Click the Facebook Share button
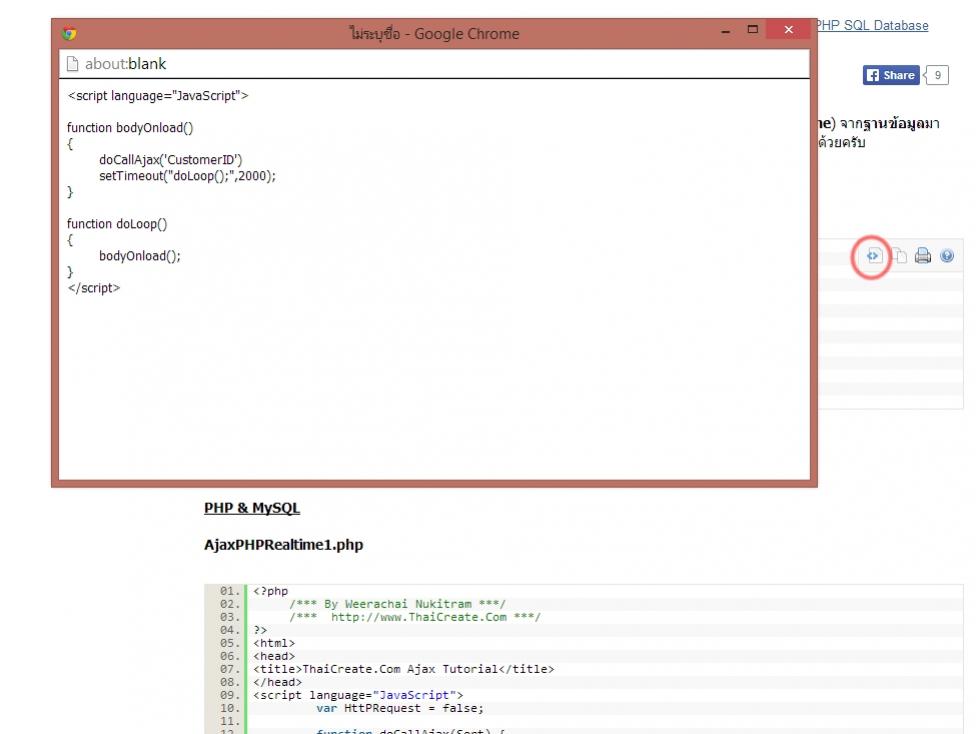976x734 pixels. point(891,75)
